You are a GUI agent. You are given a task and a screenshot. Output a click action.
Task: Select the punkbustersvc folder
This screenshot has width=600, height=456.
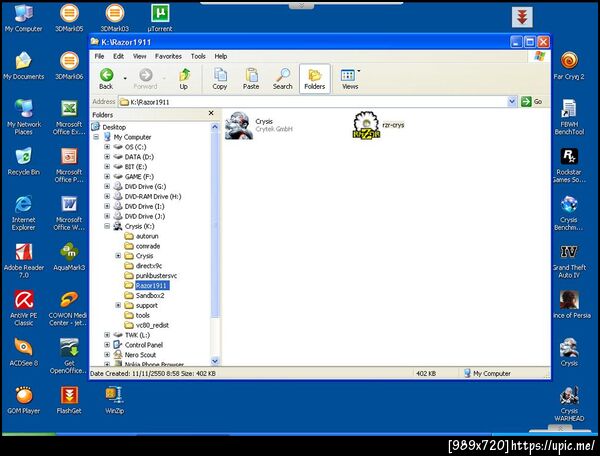(x=156, y=276)
